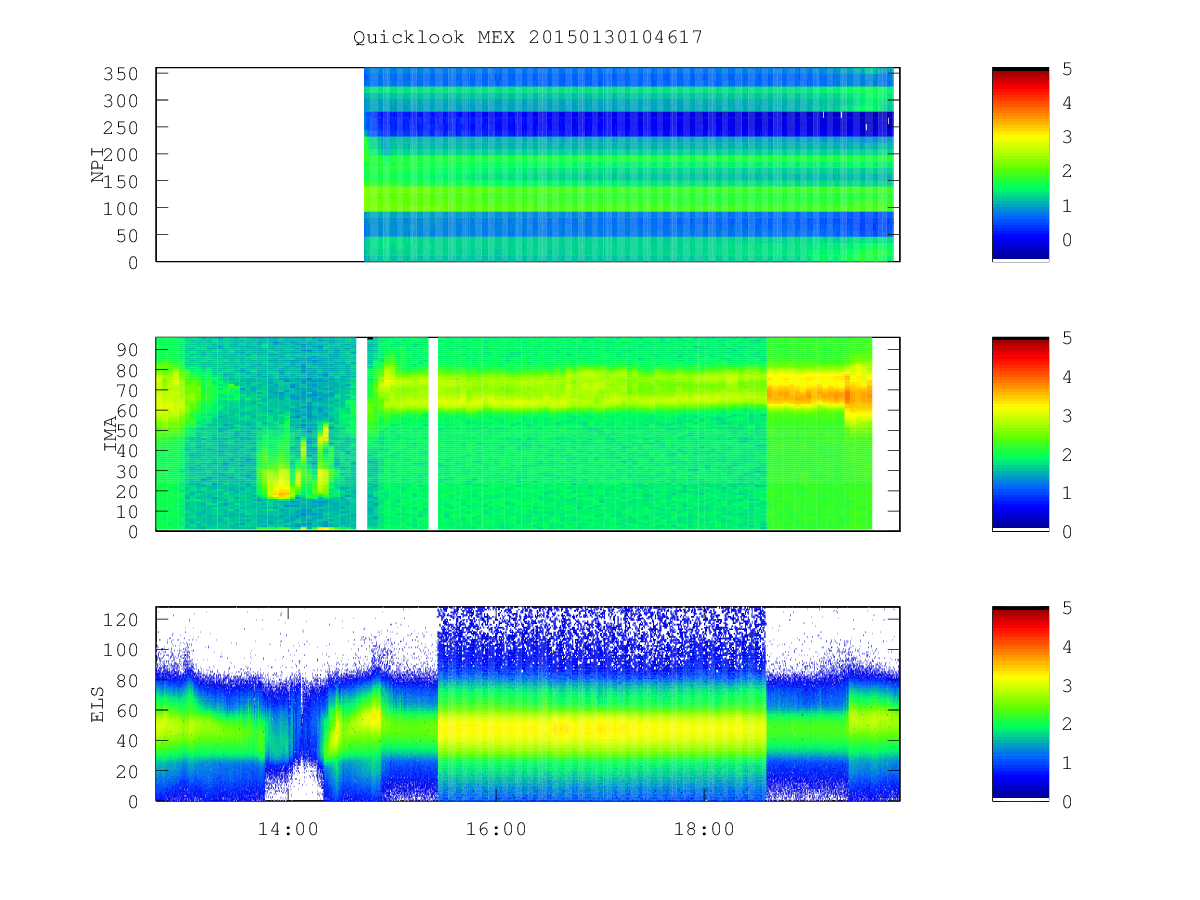The image size is (1200, 900).
Task: Click the 1 label on NPI colorbar
Action: coord(1067,206)
